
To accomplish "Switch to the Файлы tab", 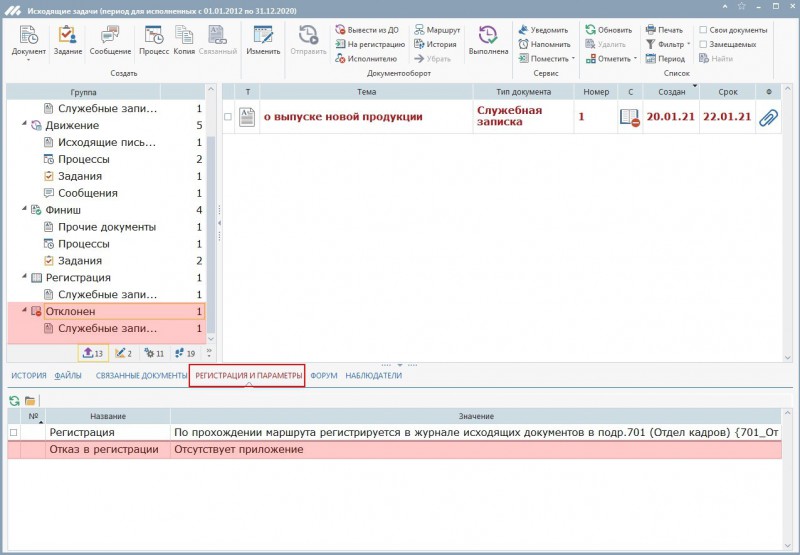I will 68,375.
